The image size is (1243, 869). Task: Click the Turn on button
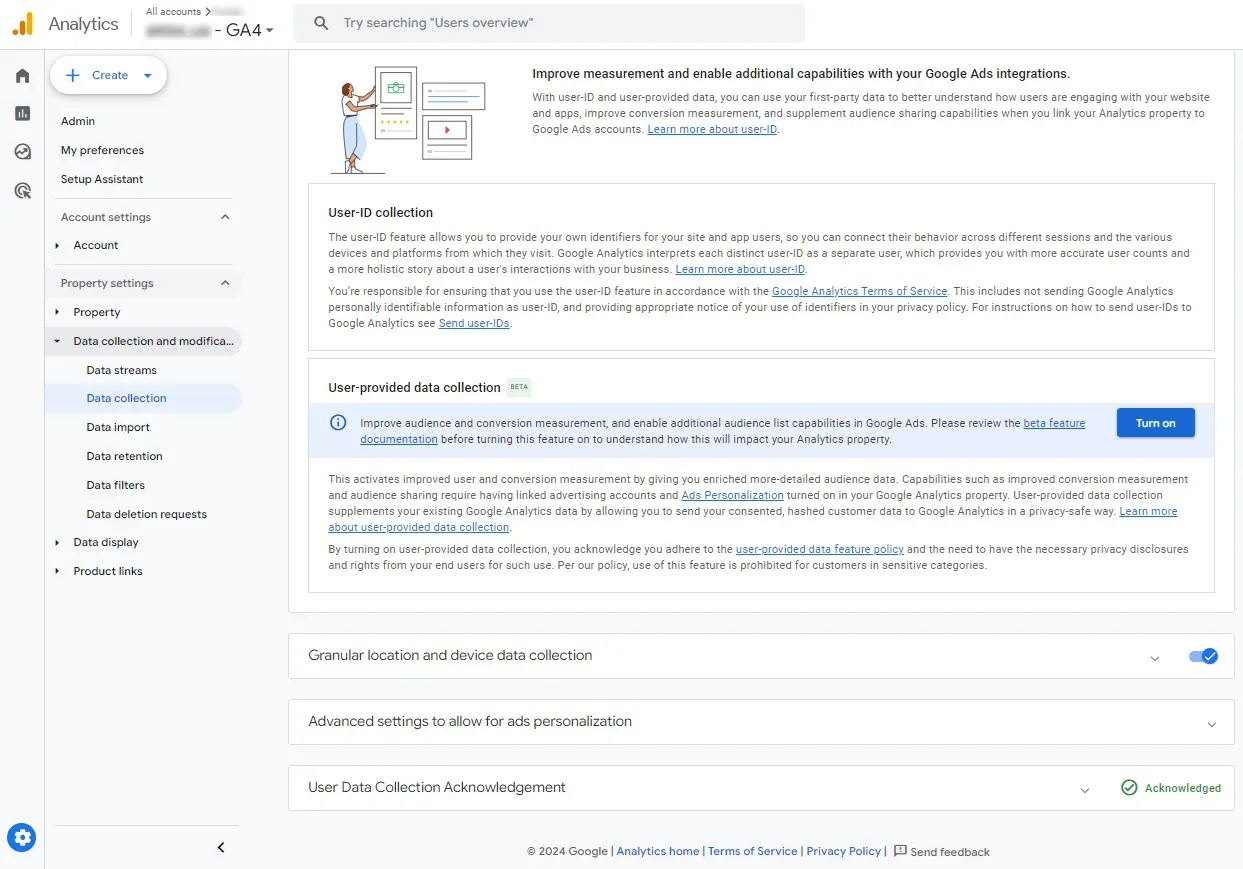click(x=1155, y=423)
